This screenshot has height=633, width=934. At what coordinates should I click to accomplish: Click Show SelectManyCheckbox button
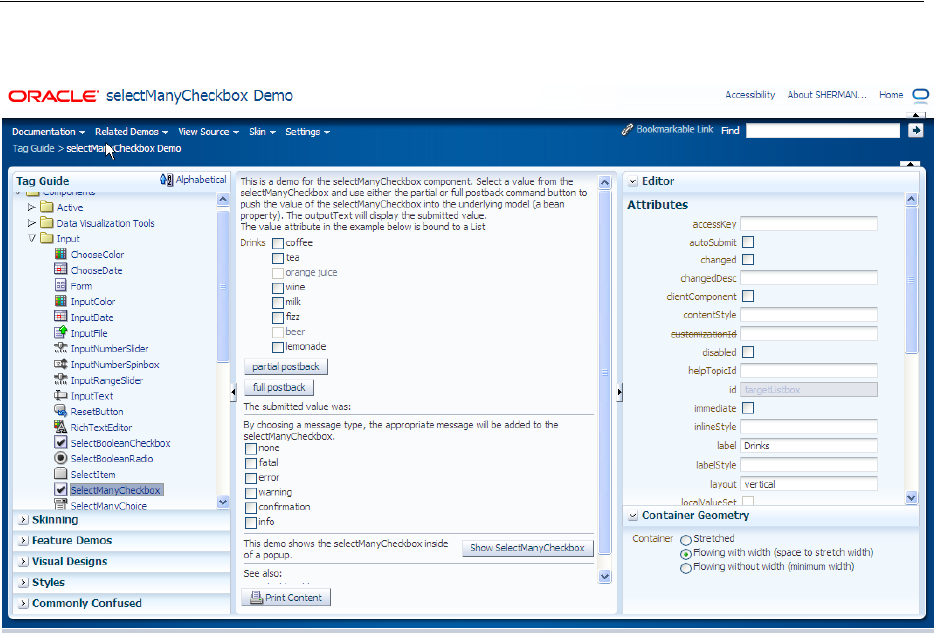[x=527, y=548]
